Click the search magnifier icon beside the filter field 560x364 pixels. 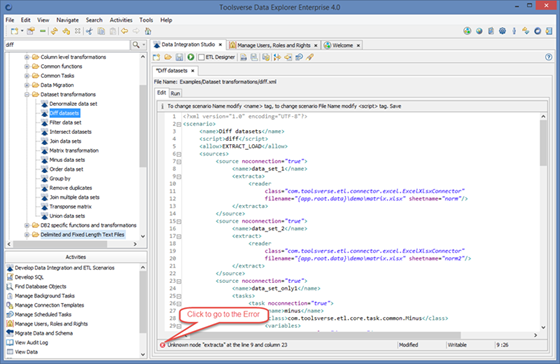click(x=136, y=45)
